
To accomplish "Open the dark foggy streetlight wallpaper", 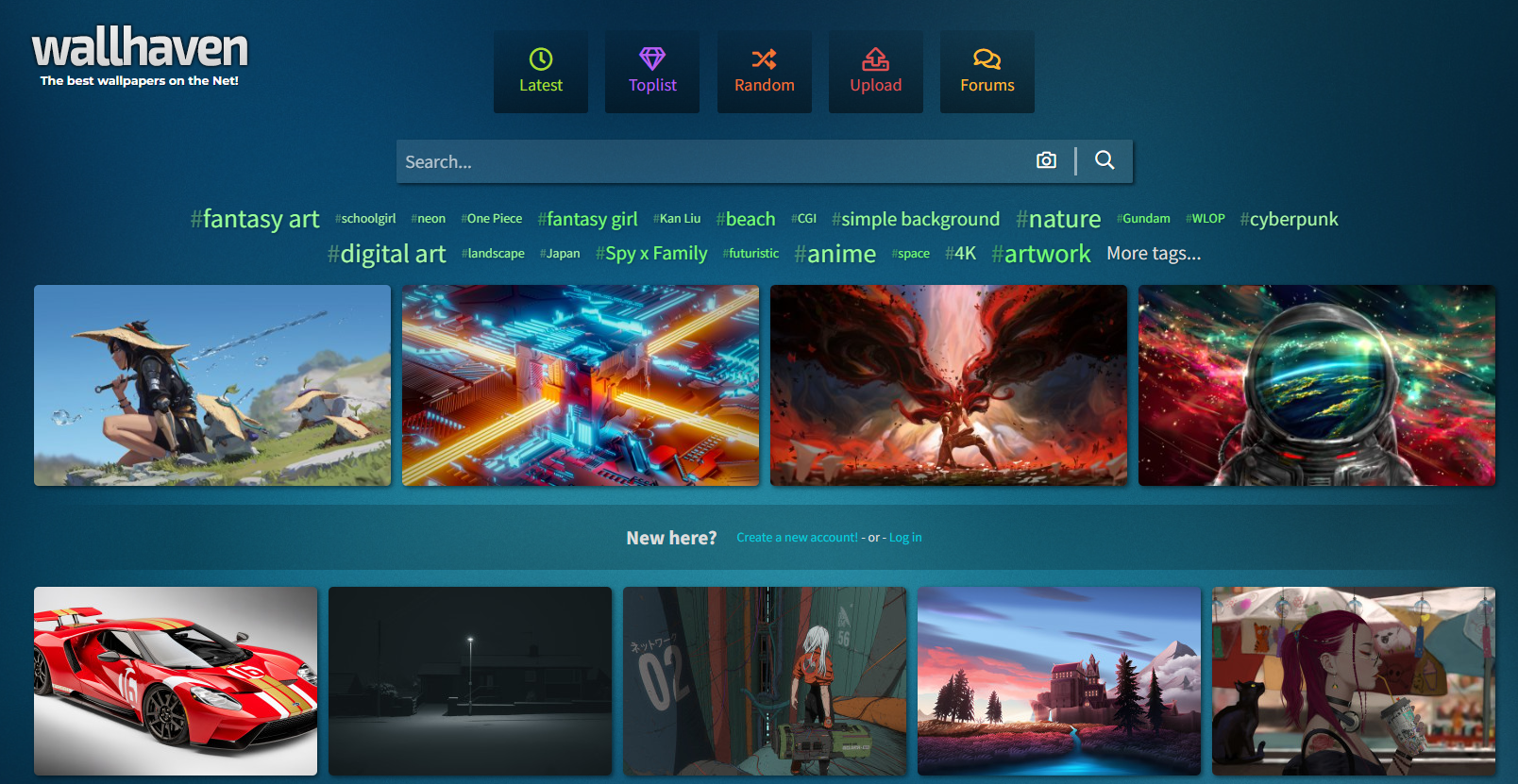I will pyautogui.click(x=470, y=681).
